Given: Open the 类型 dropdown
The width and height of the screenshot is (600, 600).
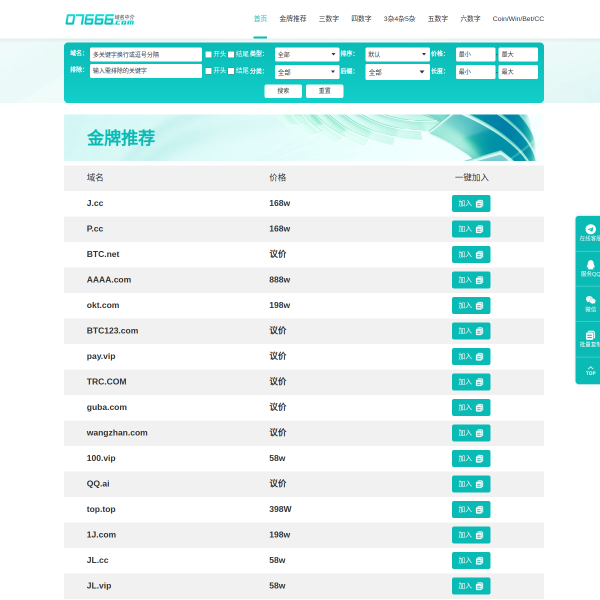Looking at the screenshot, I should point(307,54).
